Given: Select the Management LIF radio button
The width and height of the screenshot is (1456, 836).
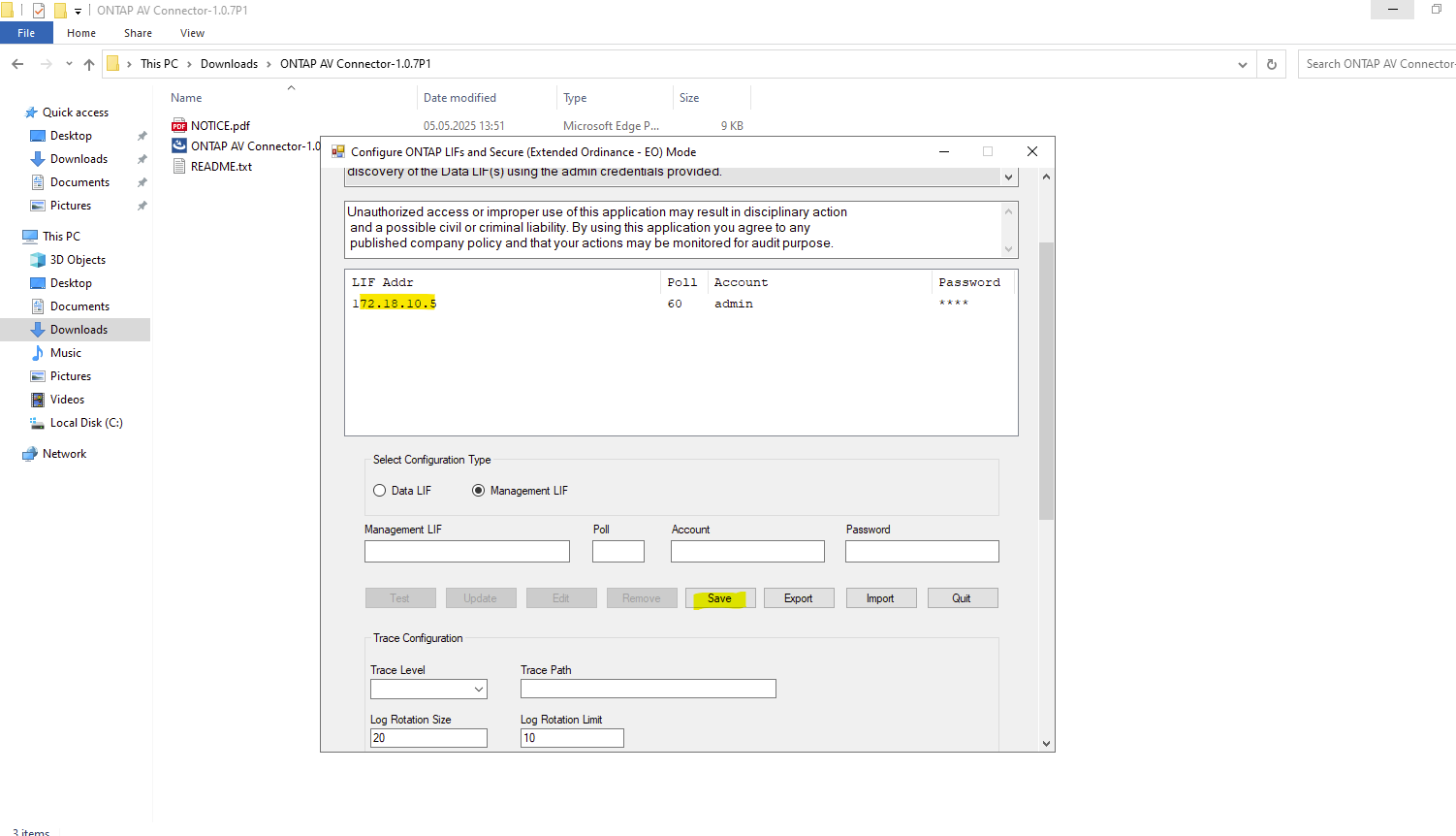Looking at the screenshot, I should [x=479, y=491].
